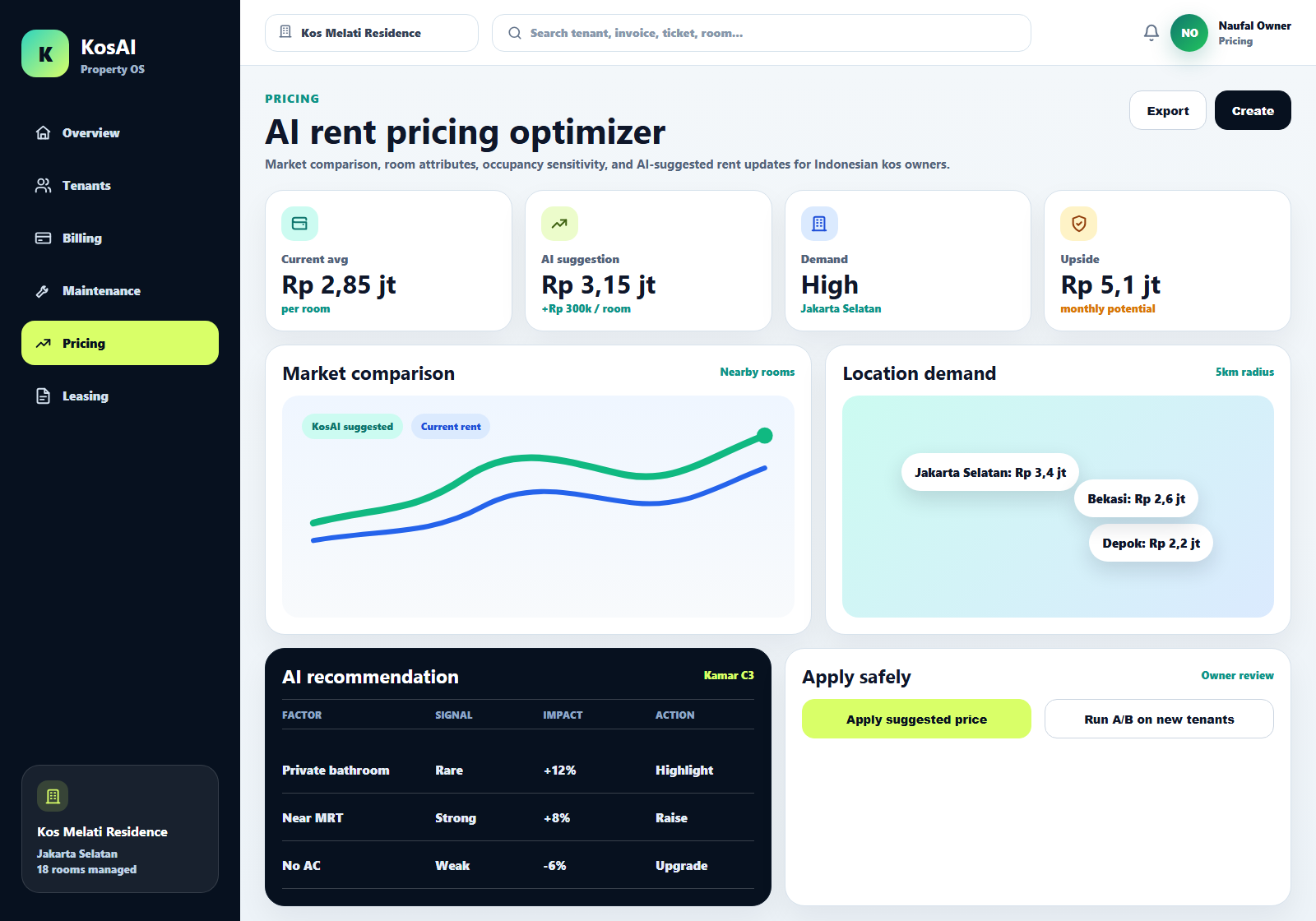Viewport: 1316px width, 921px height.
Task: Open notifications bell icon
Action: (x=1151, y=33)
